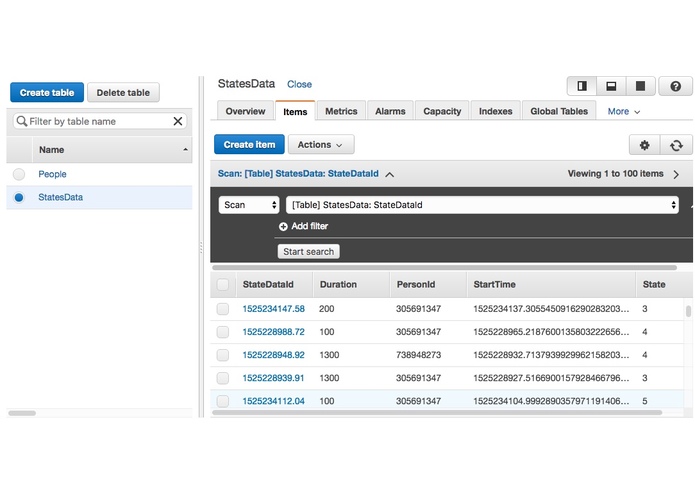Click the items table bottom horizontal scrollbar

(437, 412)
